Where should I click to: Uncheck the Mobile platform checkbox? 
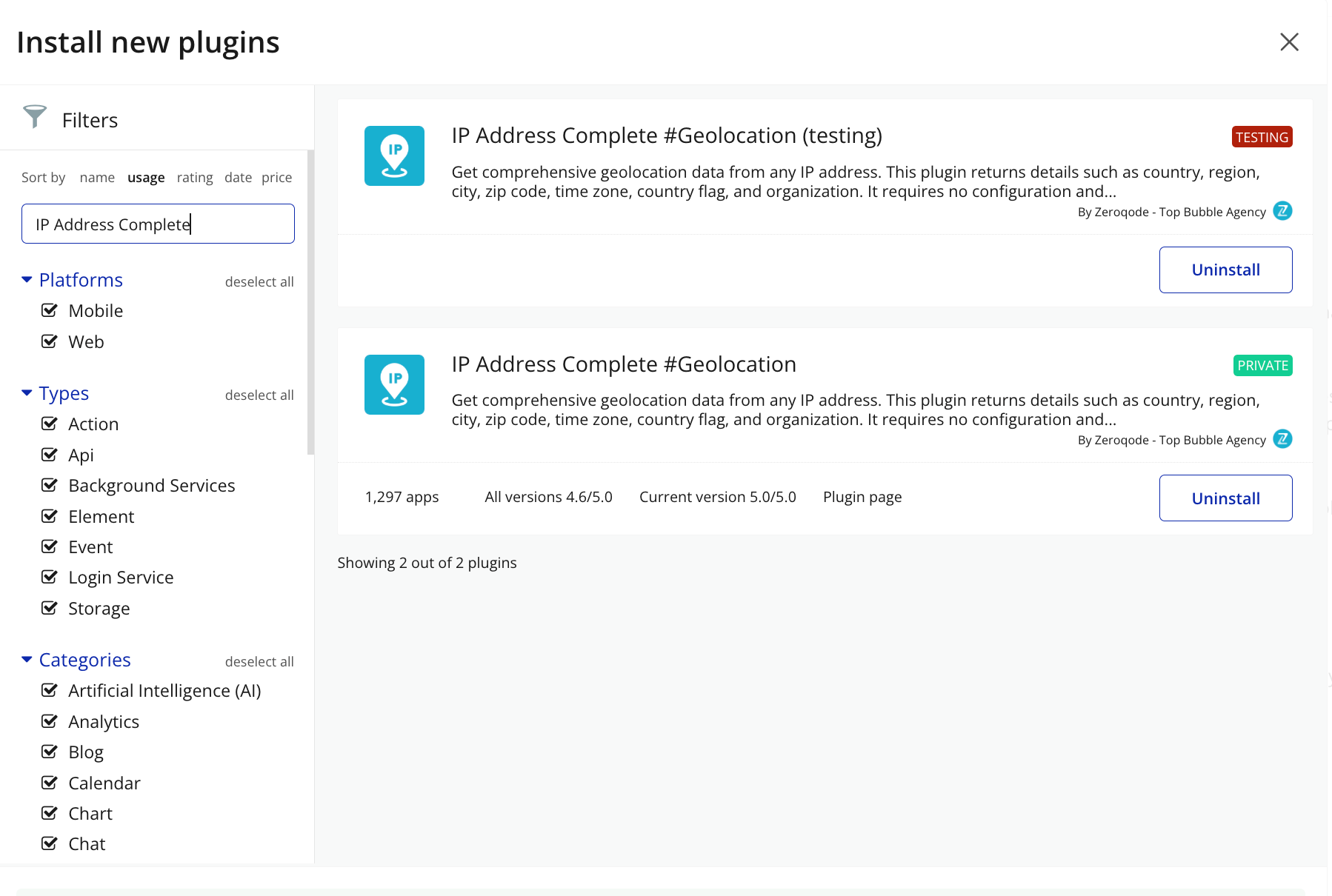50,310
